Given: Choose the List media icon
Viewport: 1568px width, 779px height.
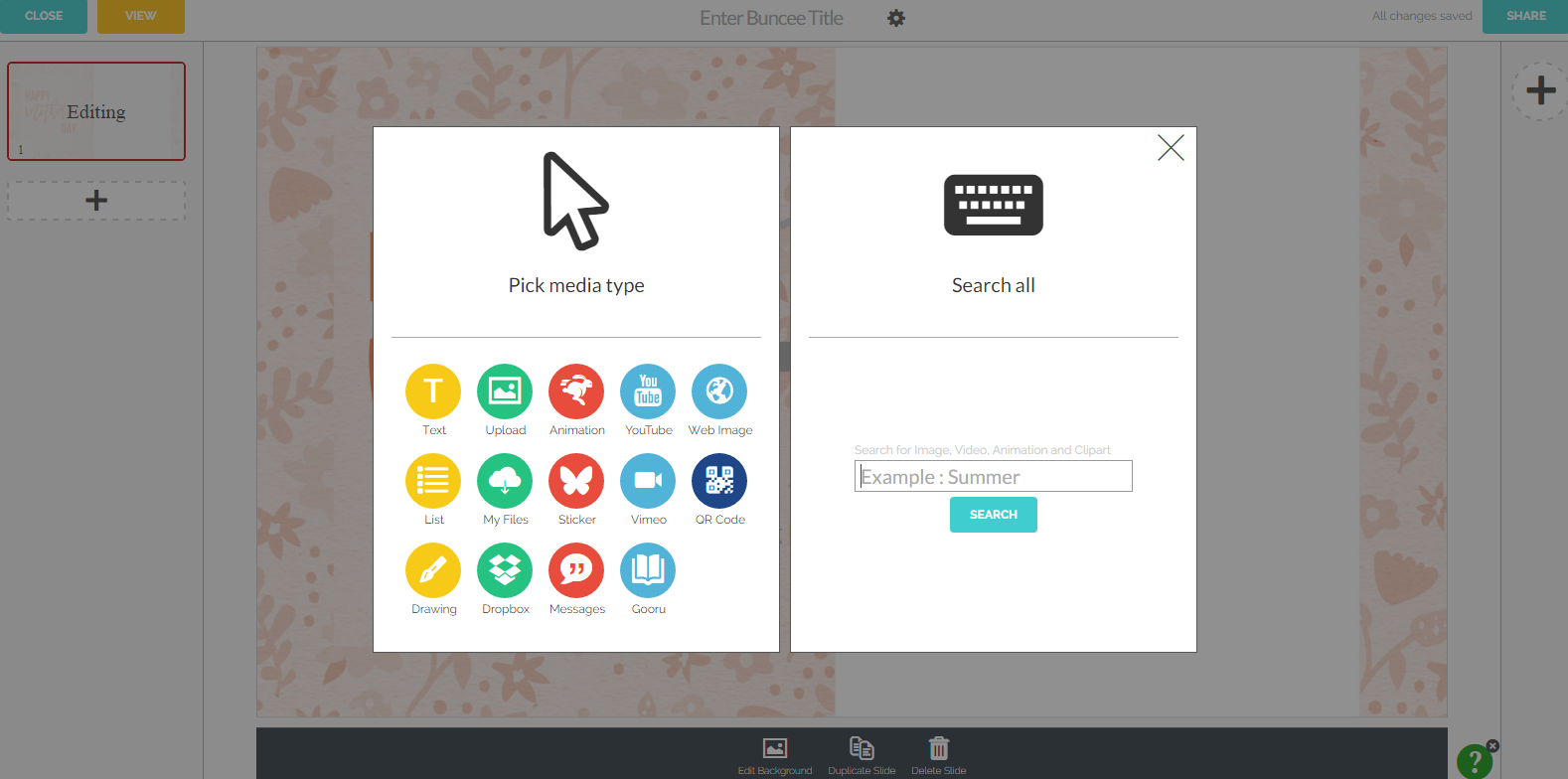Looking at the screenshot, I should pos(433,481).
